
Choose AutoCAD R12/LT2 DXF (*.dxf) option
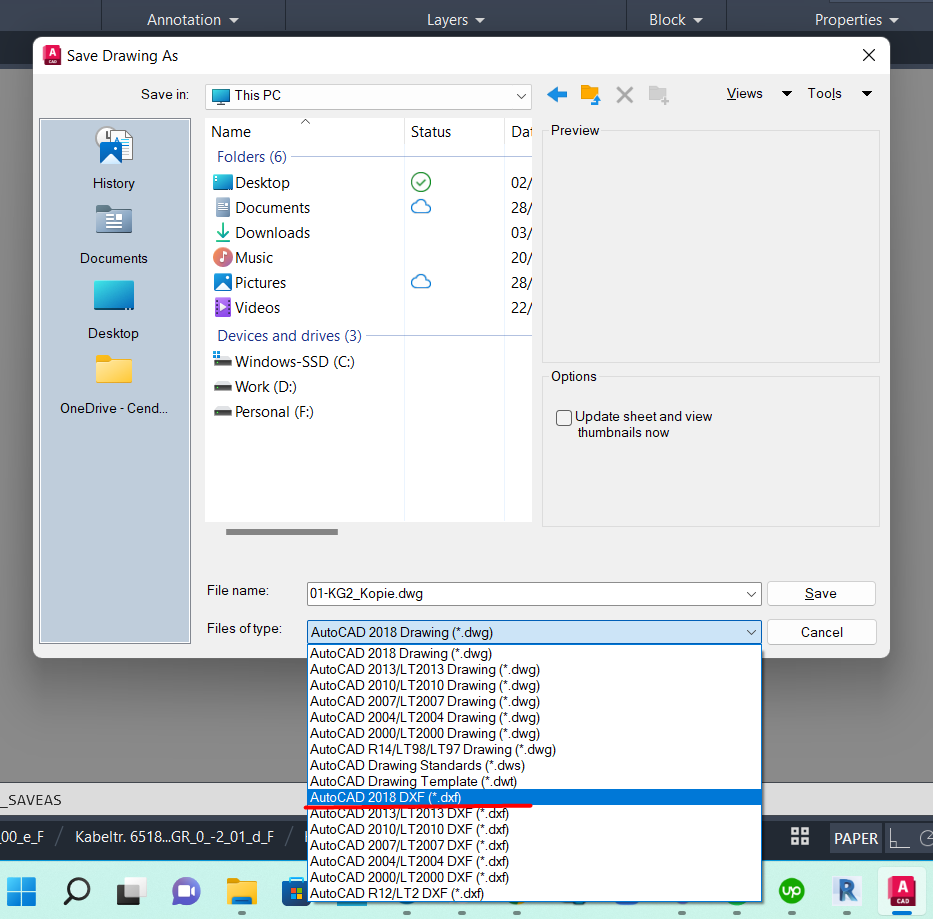point(534,893)
